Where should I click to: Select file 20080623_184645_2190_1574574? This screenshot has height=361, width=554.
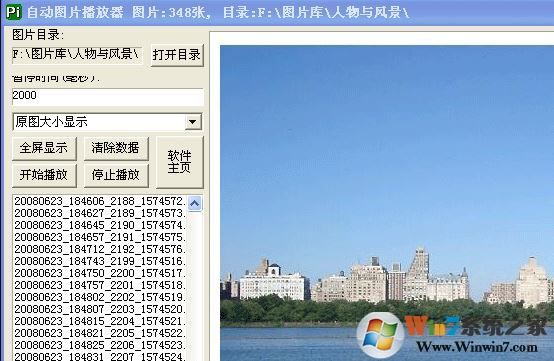click(x=100, y=225)
